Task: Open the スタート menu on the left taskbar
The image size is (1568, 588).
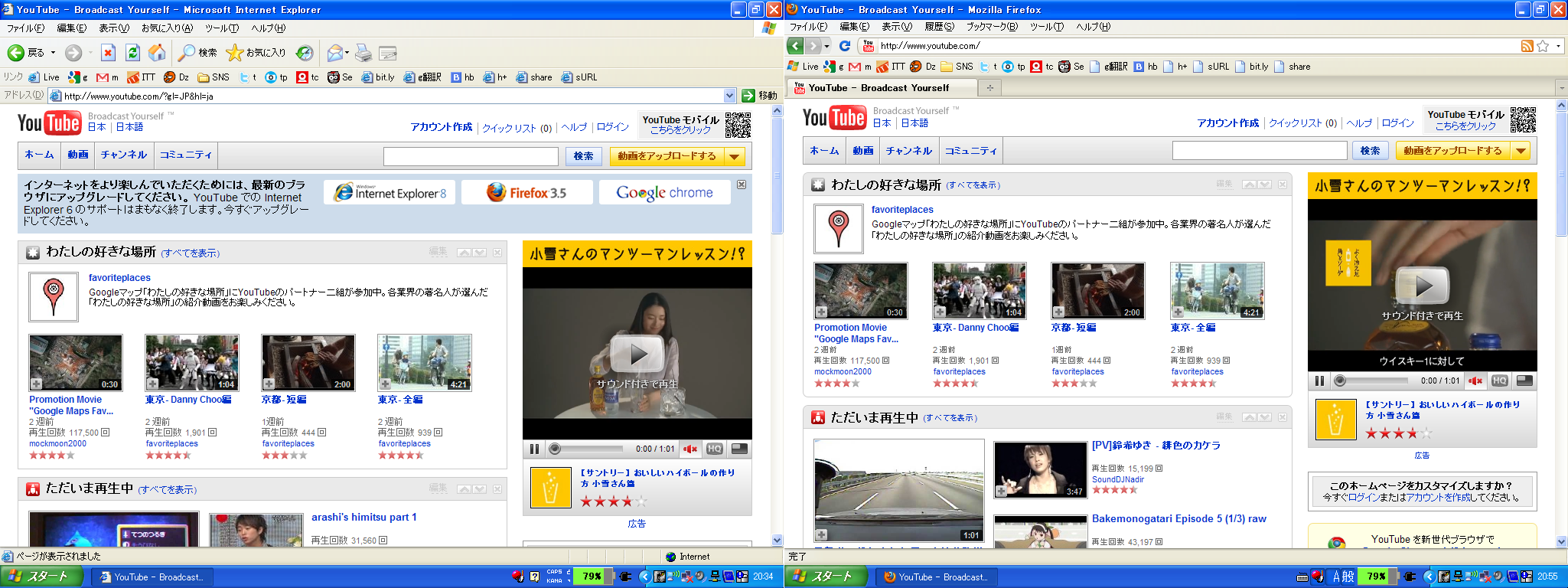Action: tap(42, 577)
